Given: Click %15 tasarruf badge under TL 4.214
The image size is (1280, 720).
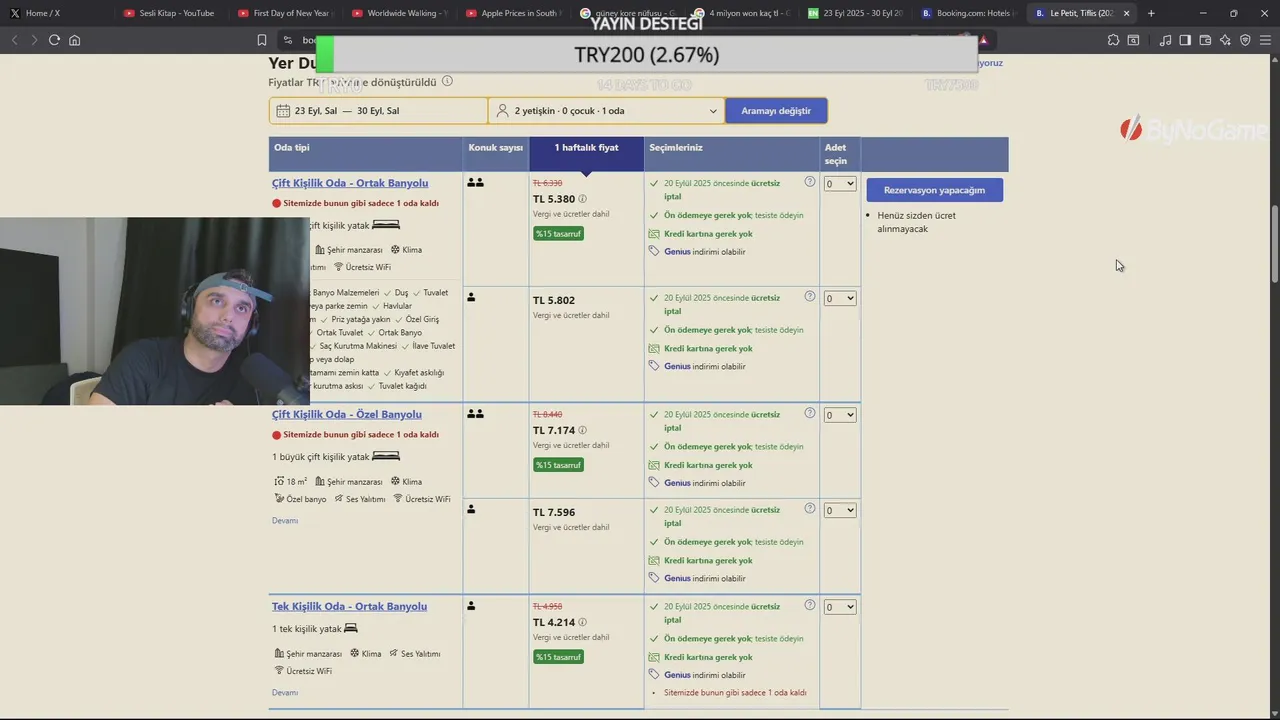Looking at the screenshot, I should tap(558, 657).
